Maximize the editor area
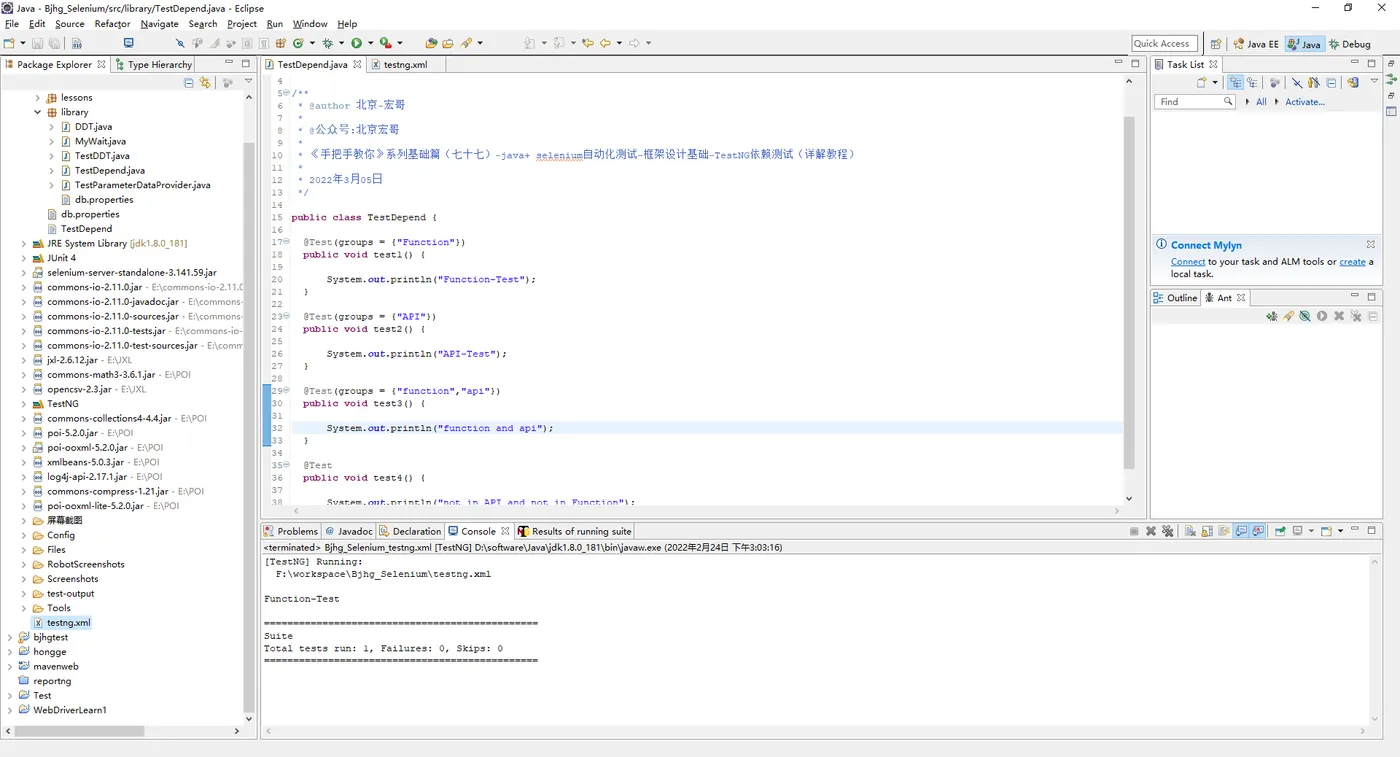1400x757 pixels. point(1135,64)
